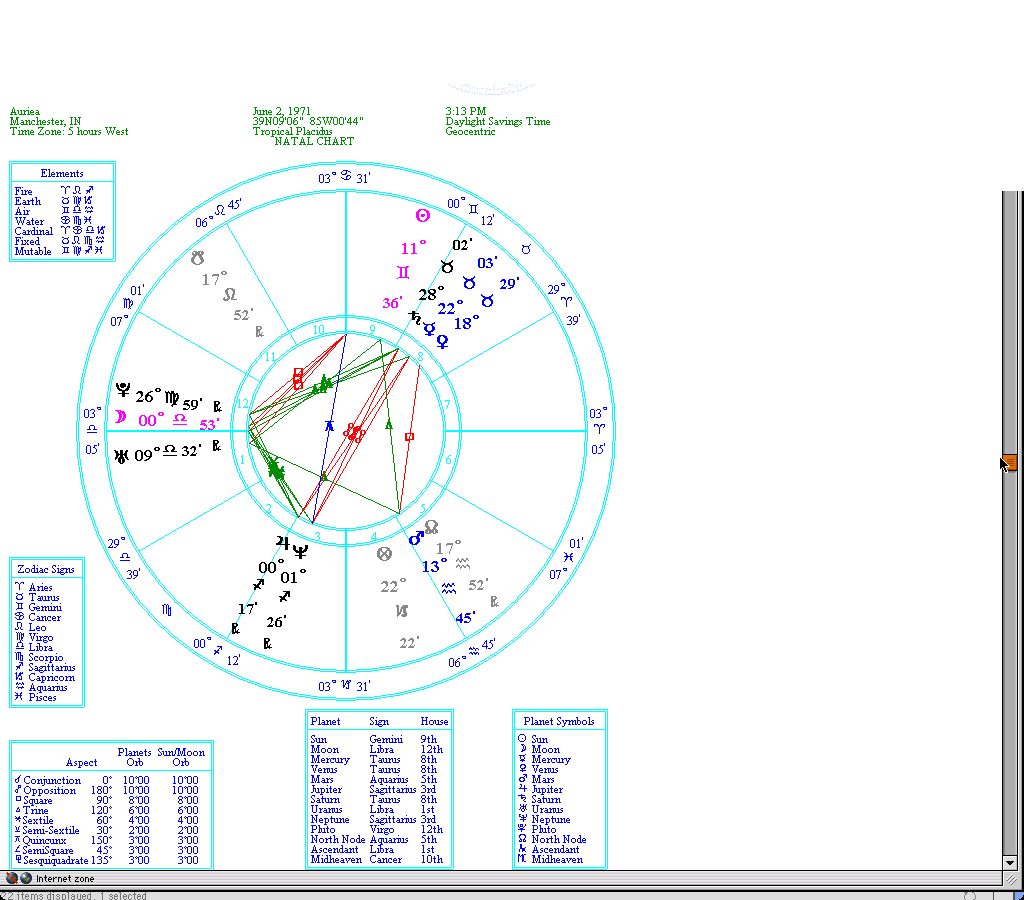Viewport: 1024px width, 900px height.
Task: Click the Fire row in the Elements legend
Action: tap(55, 191)
